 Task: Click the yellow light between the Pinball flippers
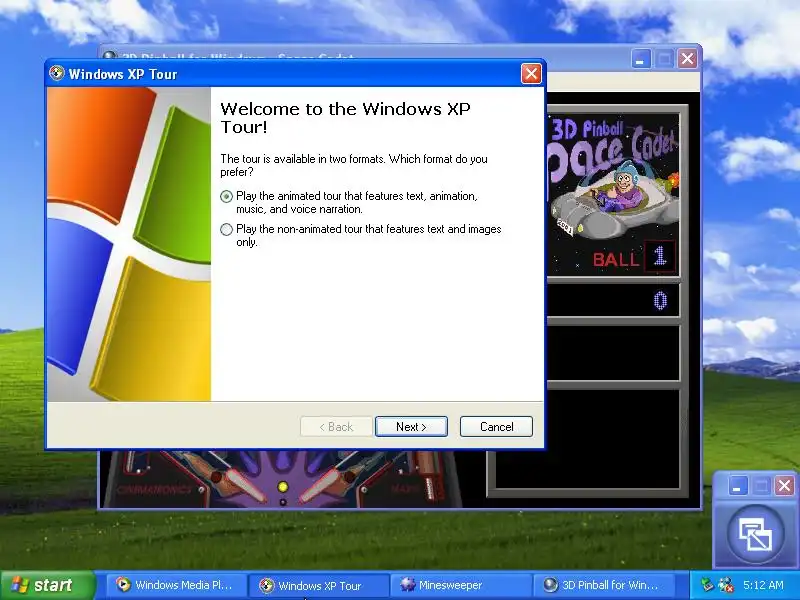[283, 487]
